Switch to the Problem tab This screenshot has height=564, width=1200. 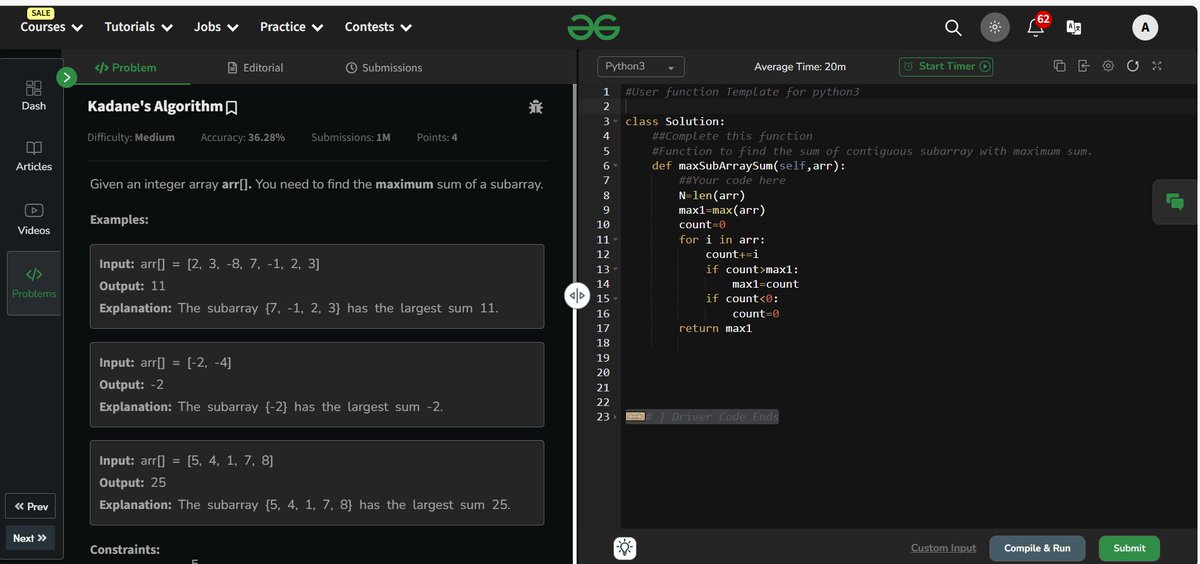[125, 68]
